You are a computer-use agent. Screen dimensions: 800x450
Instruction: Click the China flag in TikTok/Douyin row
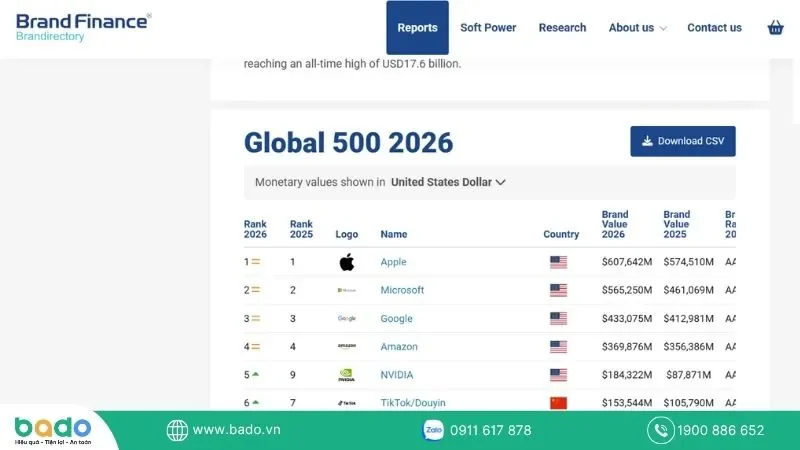[558, 403]
